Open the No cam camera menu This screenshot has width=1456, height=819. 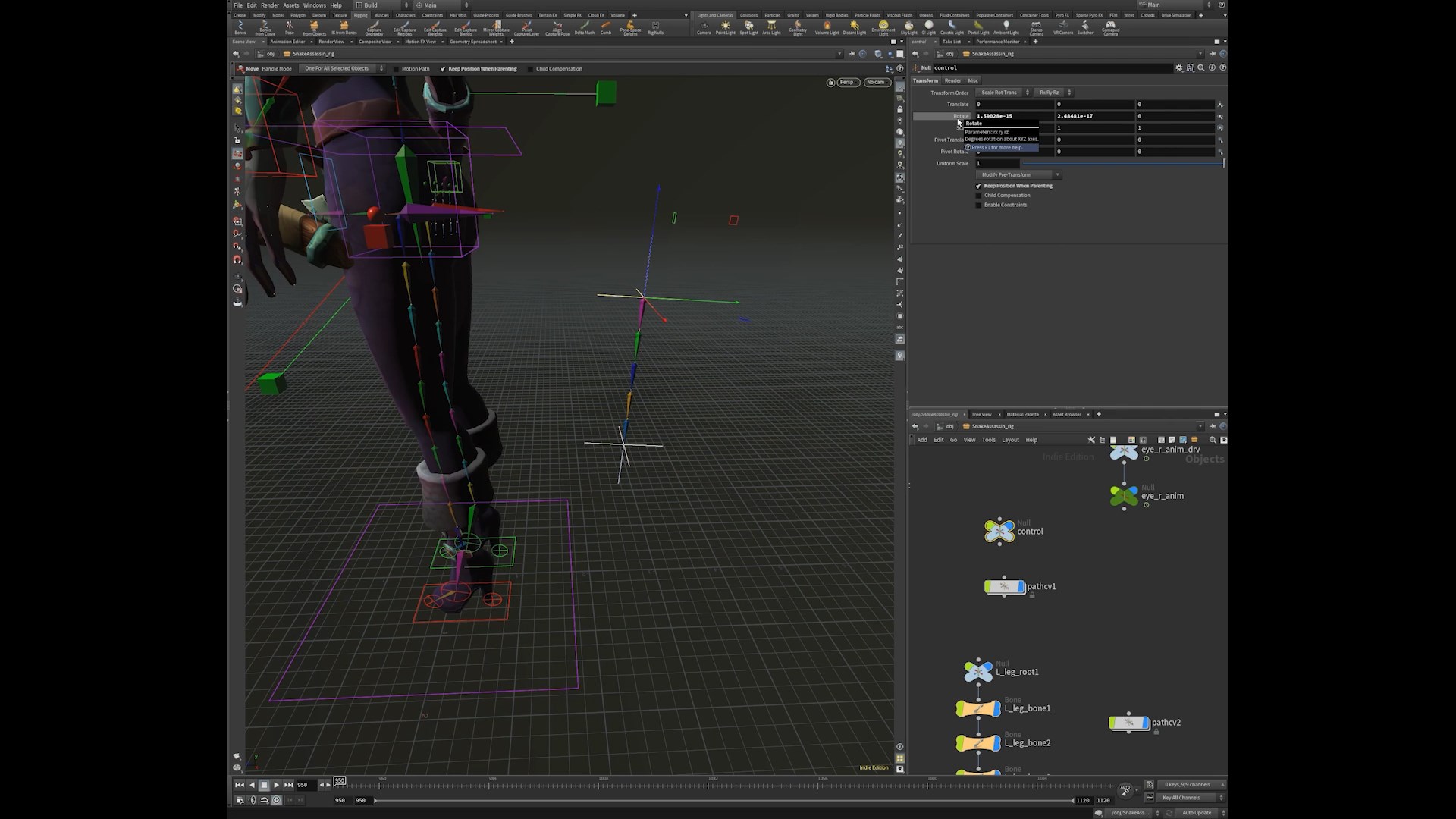[876, 82]
